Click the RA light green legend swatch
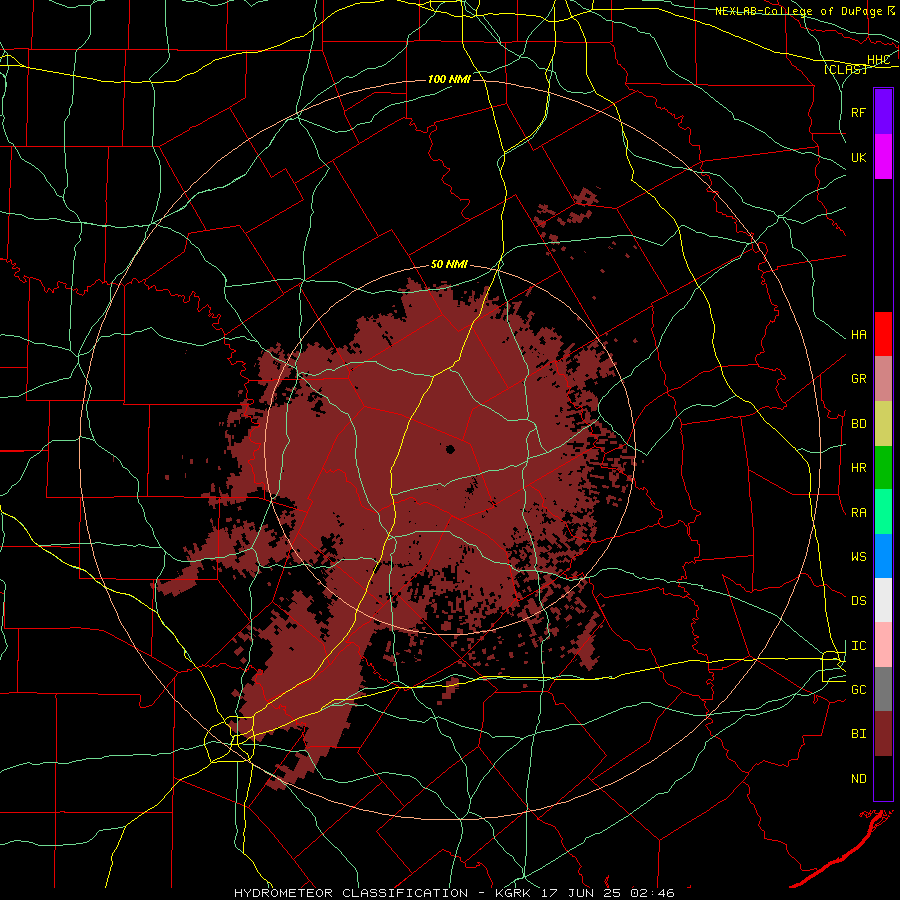 (883, 512)
